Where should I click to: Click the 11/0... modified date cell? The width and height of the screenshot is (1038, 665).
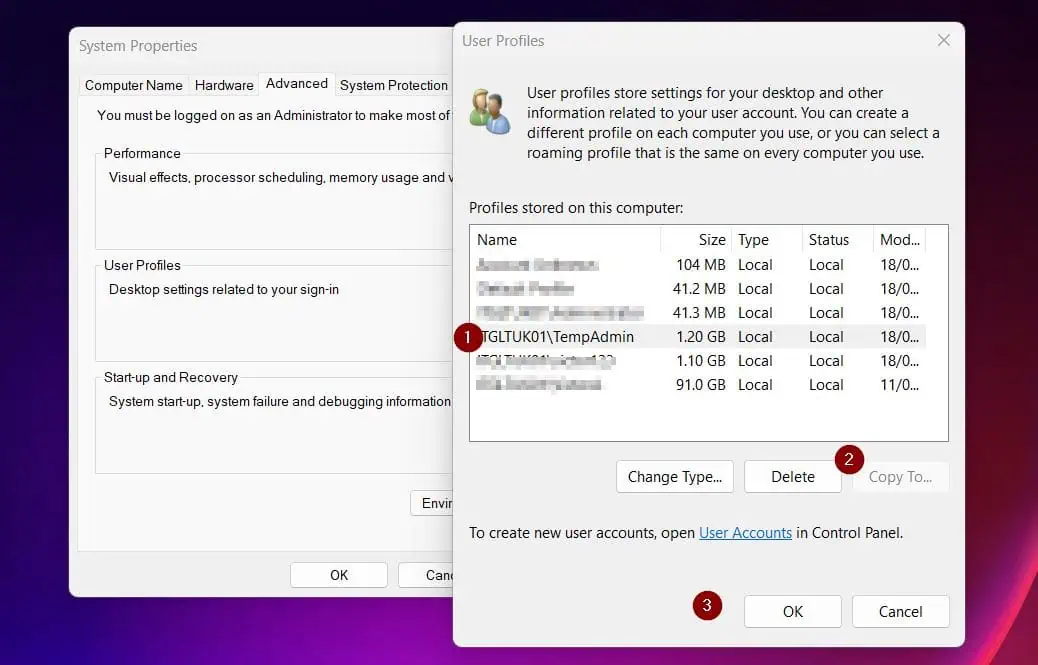899,384
